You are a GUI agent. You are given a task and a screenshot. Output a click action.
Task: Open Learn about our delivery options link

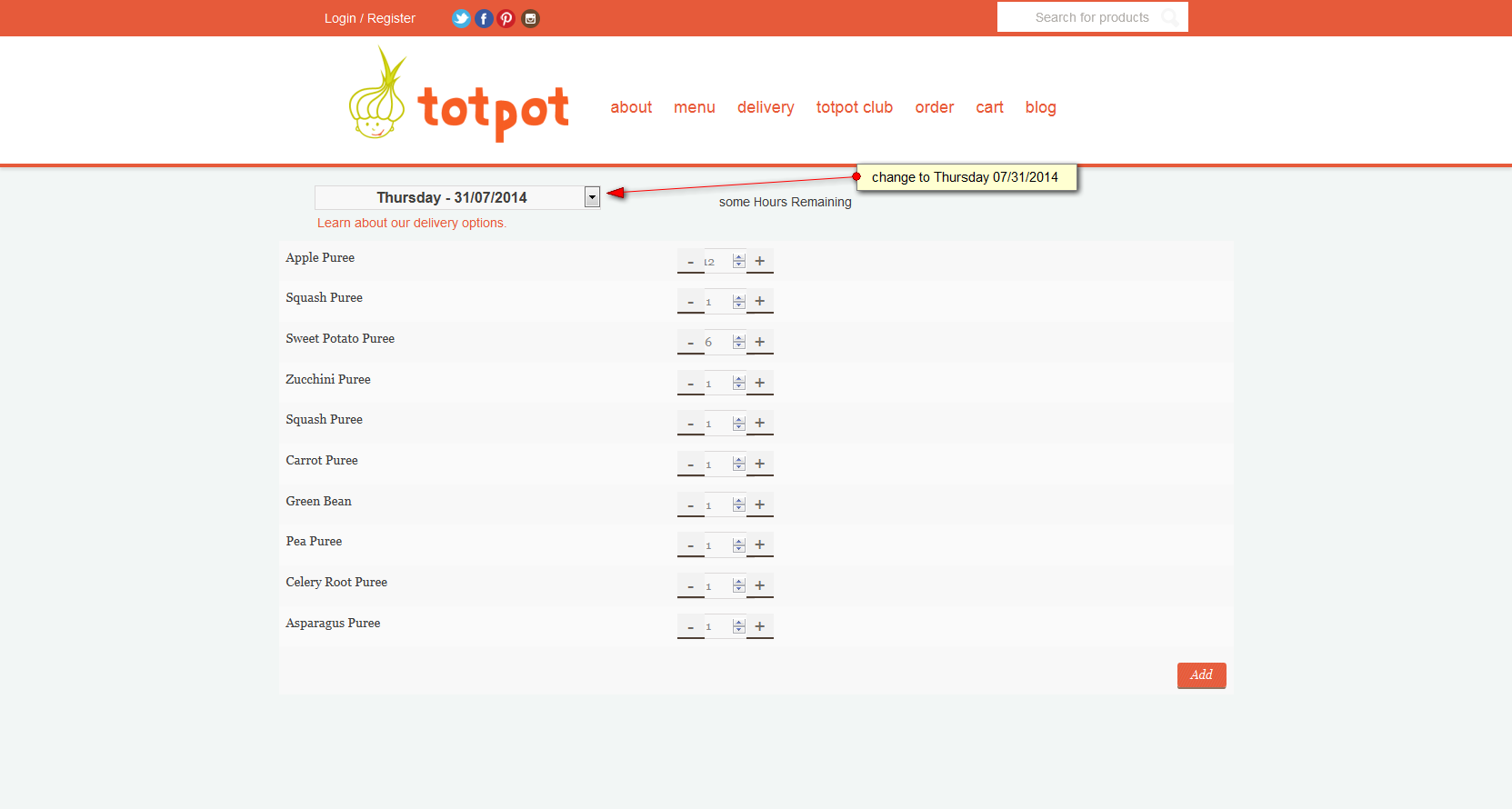tap(412, 223)
